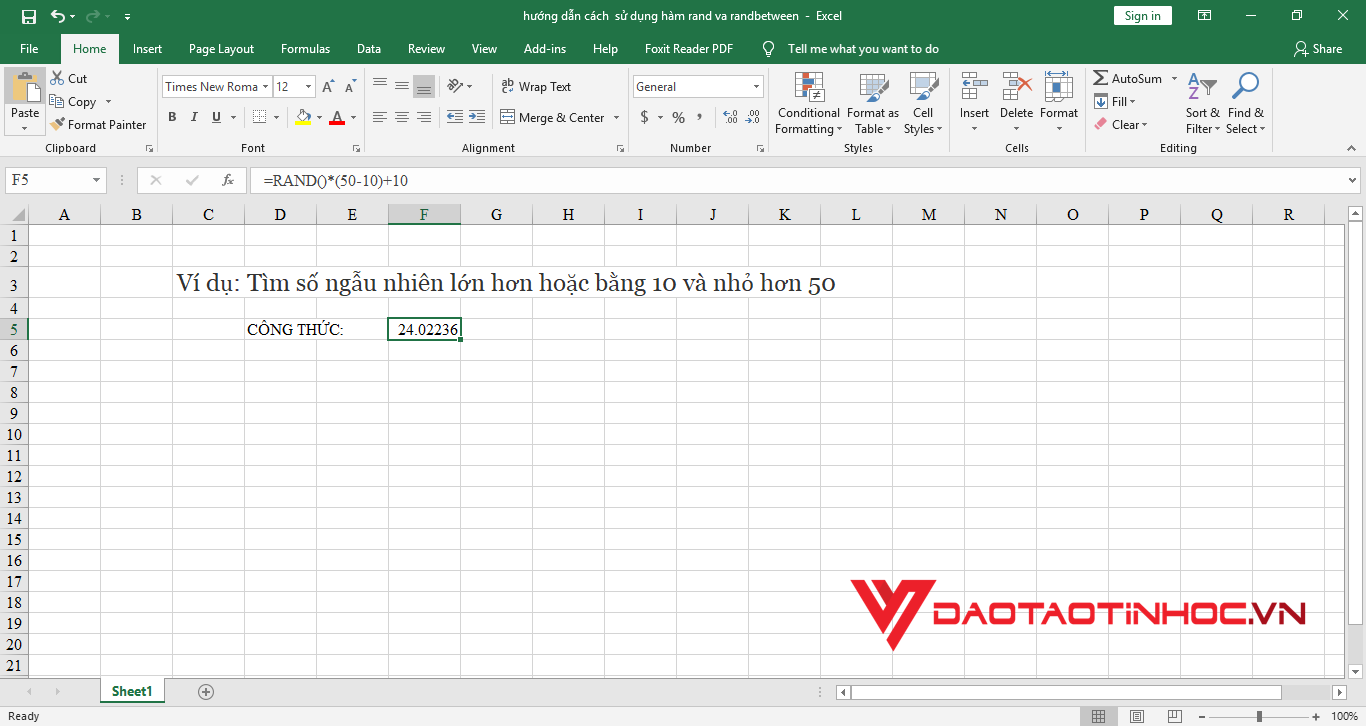Open Format Painter in the Clipboard group
Screen dimensions: 1366x726
98,124
